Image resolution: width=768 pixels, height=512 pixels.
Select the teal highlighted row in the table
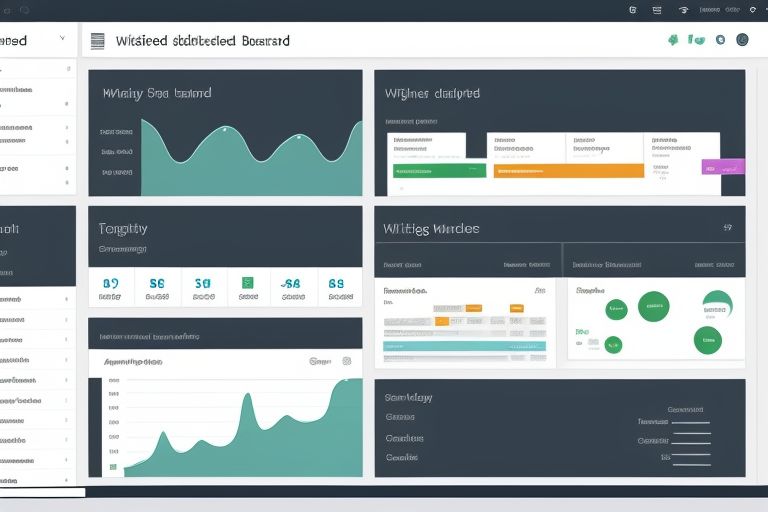click(x=465, y=346)
